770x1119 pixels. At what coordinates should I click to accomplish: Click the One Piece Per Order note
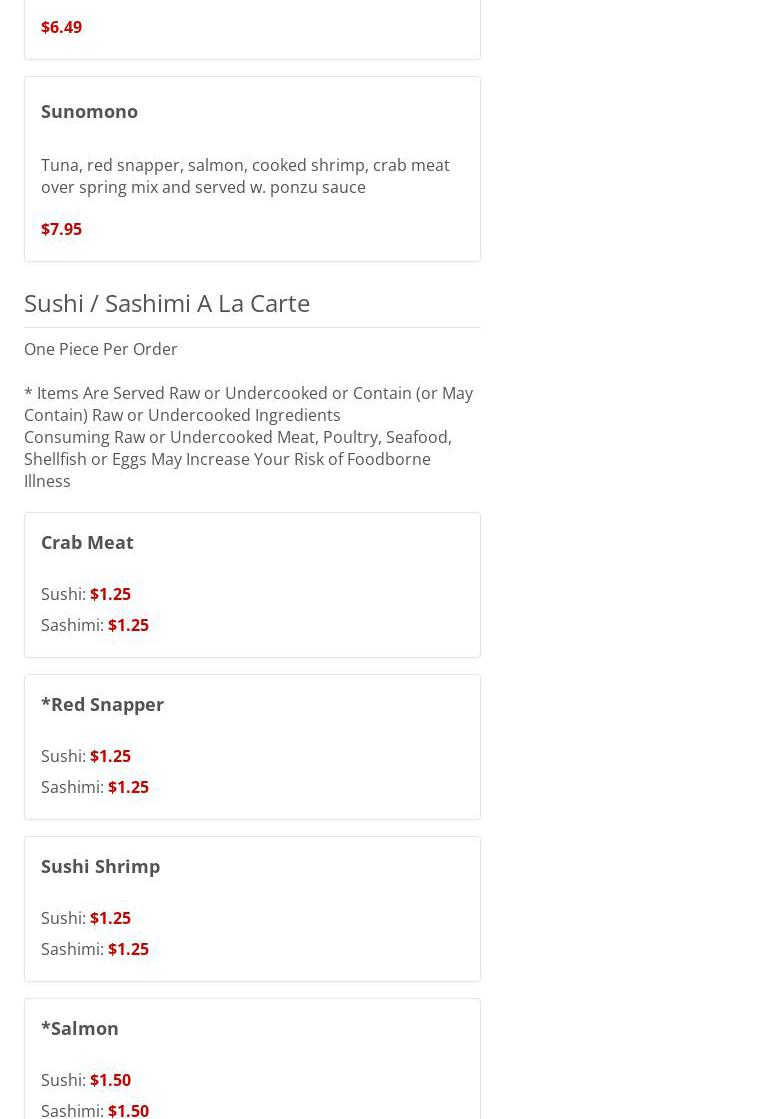click(100, 349)
